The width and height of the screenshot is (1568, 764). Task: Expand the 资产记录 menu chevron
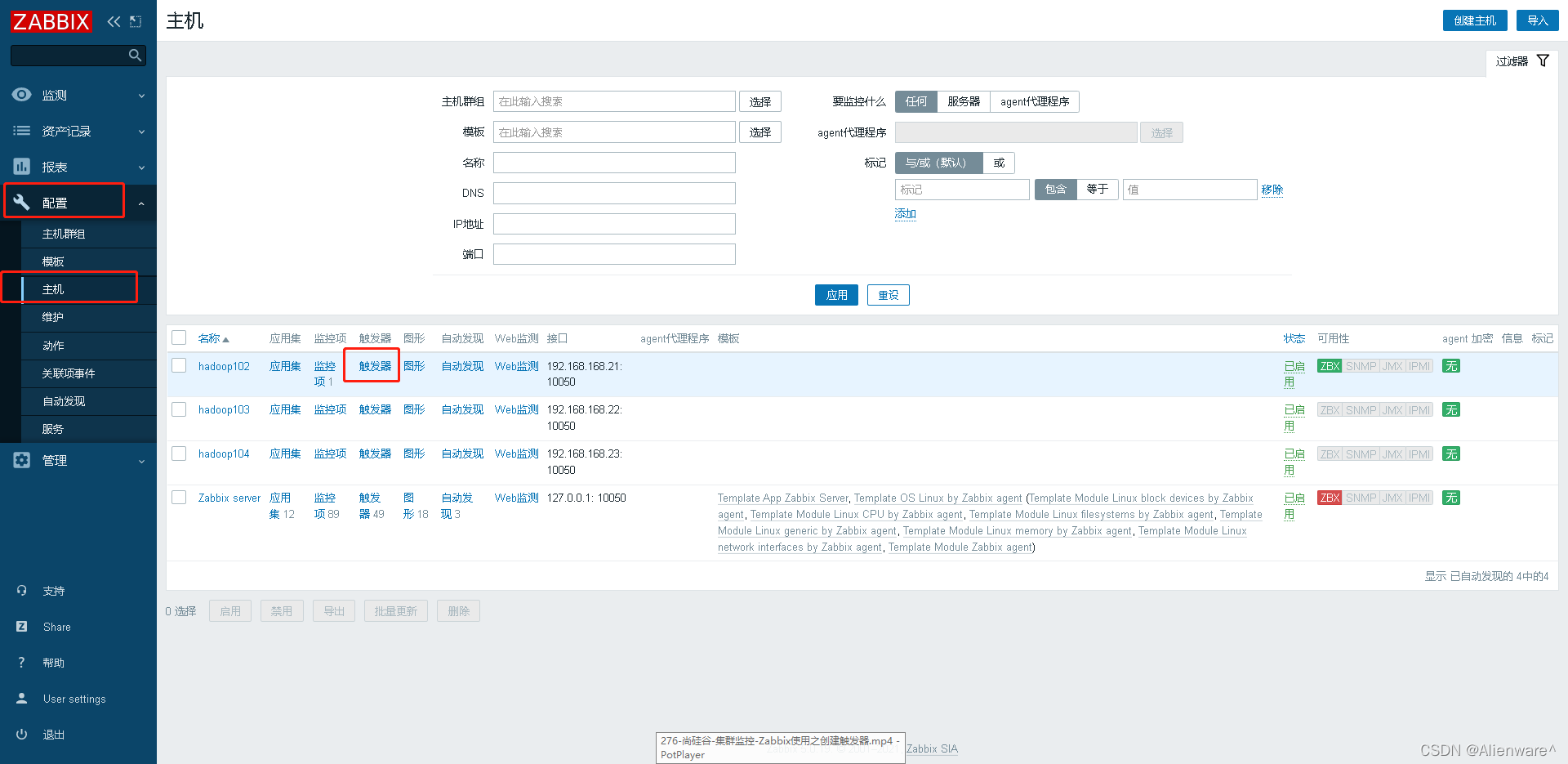point(141,132)
